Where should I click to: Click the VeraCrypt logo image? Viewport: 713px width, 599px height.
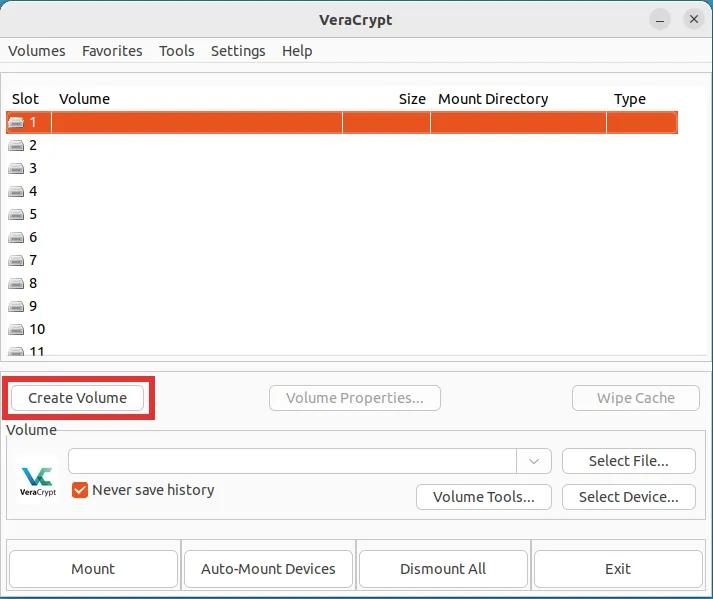[38, 480]
